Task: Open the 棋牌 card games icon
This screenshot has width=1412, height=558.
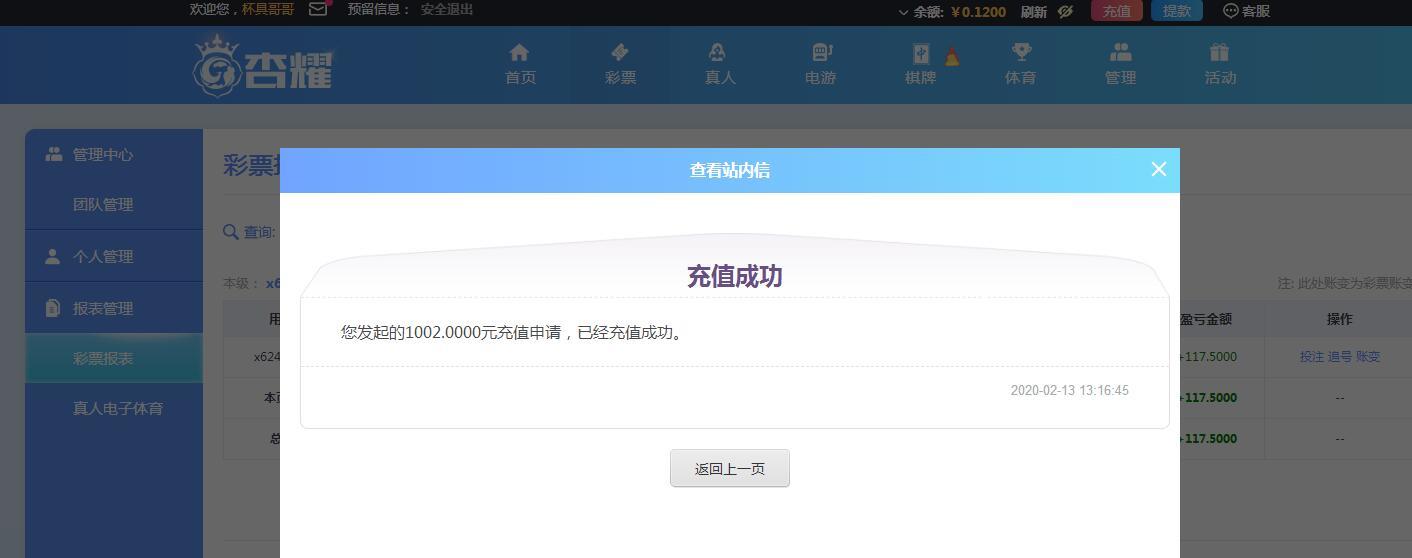Action: pyautogui.click(x=920, y=54)
